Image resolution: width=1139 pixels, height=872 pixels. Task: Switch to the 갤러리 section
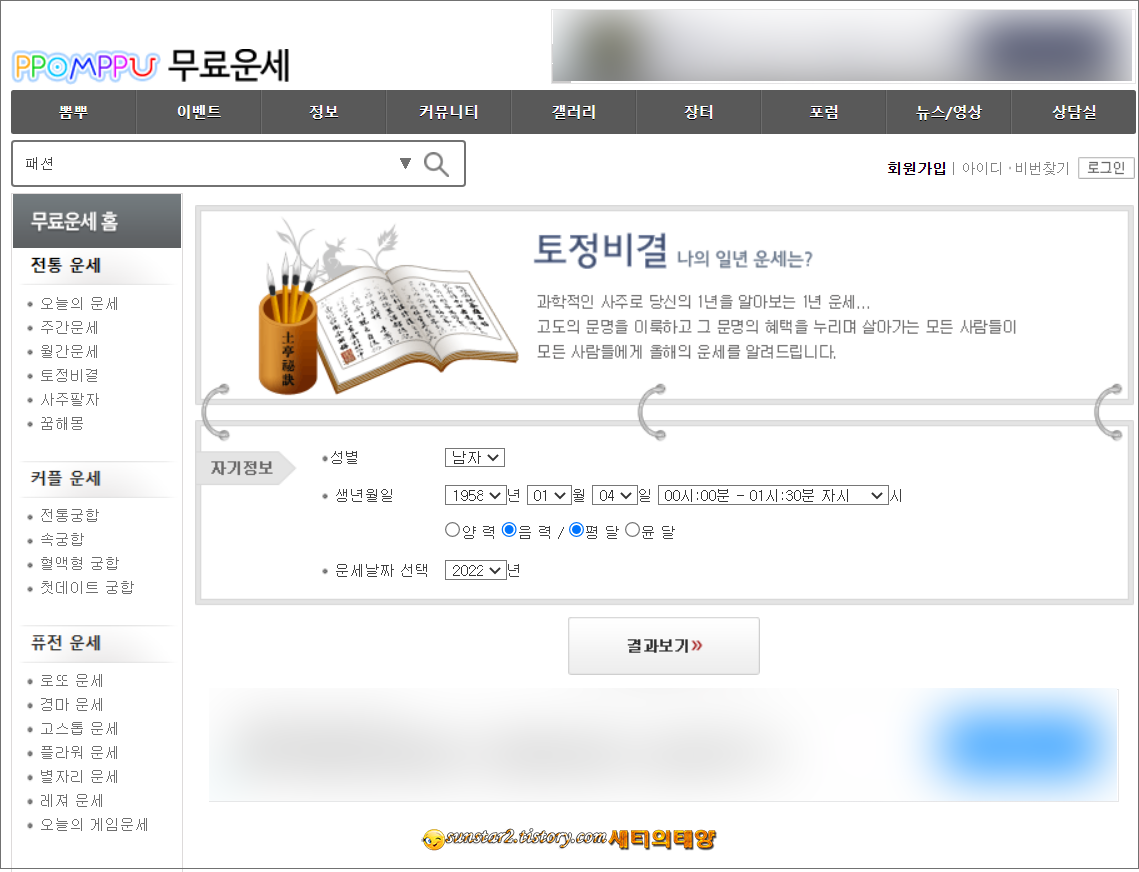573,111
